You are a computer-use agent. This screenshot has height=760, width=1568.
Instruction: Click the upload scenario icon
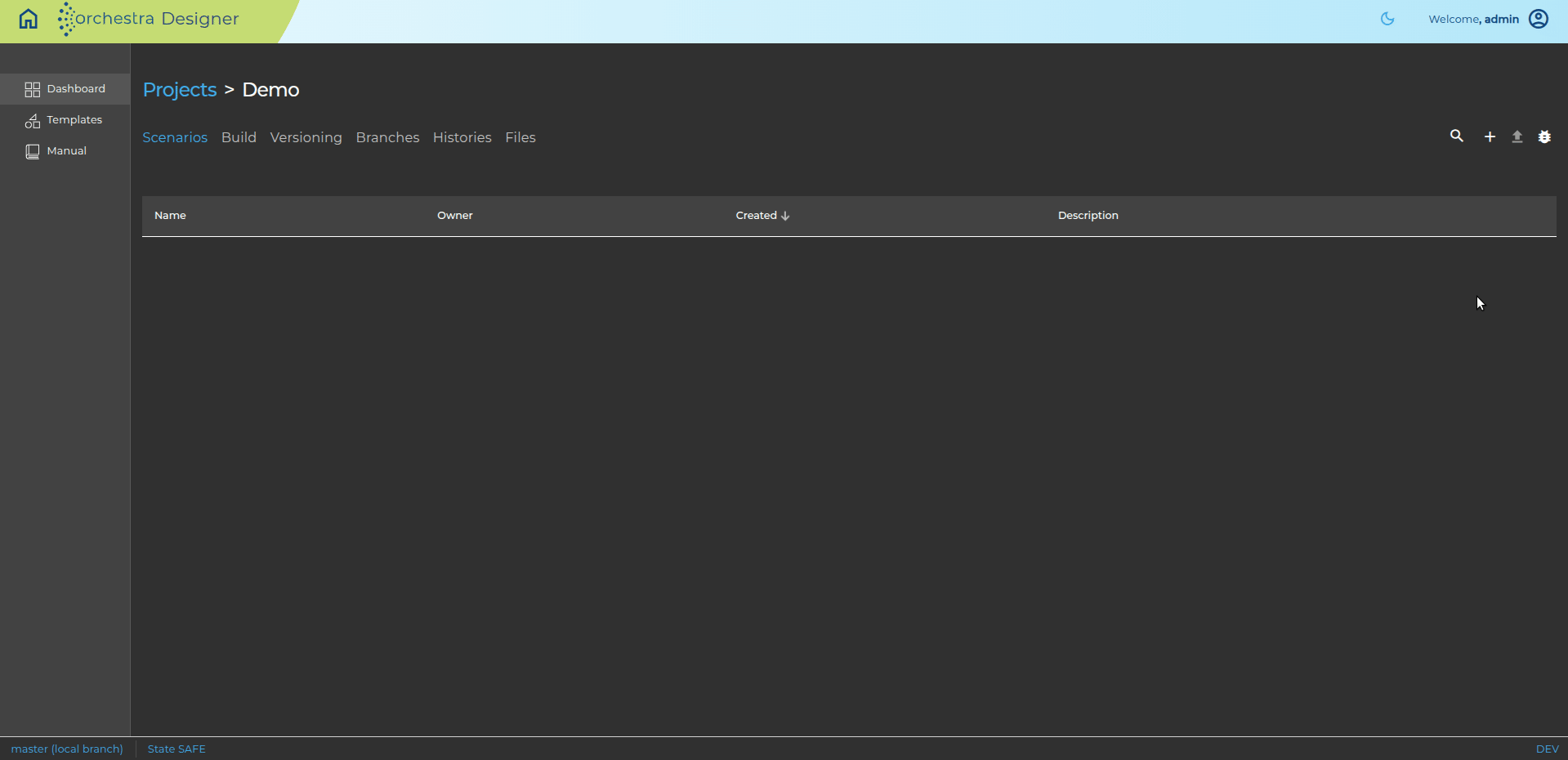click(x=1517, y=136)
